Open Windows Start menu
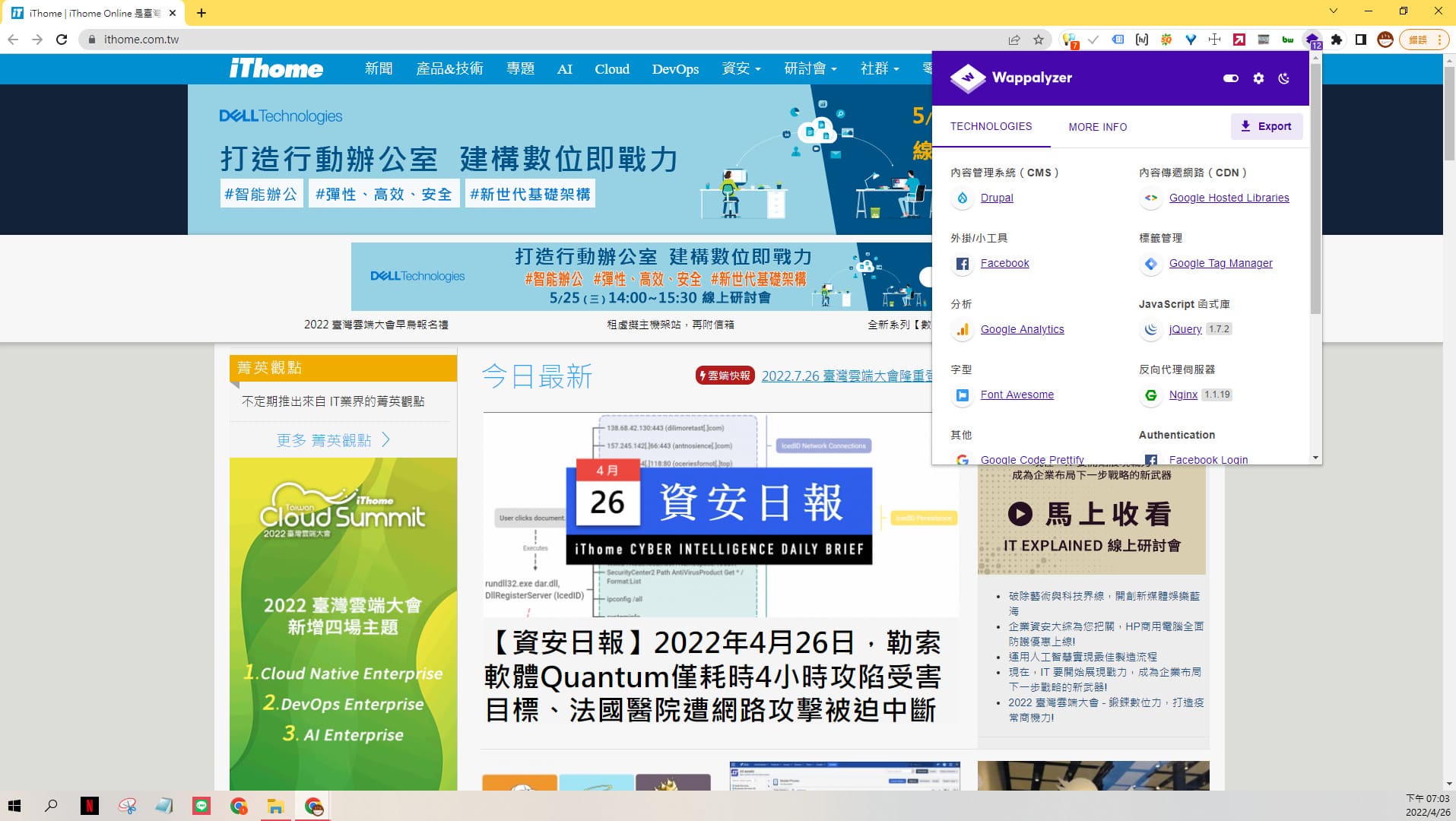The height and width of the screenshot is (821, 1456). point(14,806)
